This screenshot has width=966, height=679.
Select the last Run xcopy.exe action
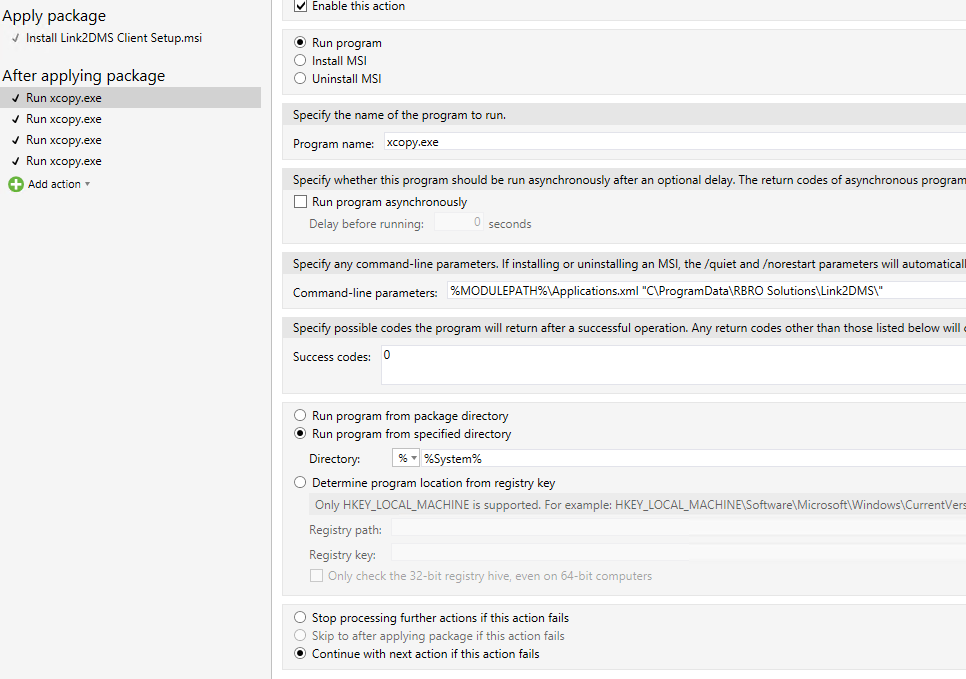point(64,161)
